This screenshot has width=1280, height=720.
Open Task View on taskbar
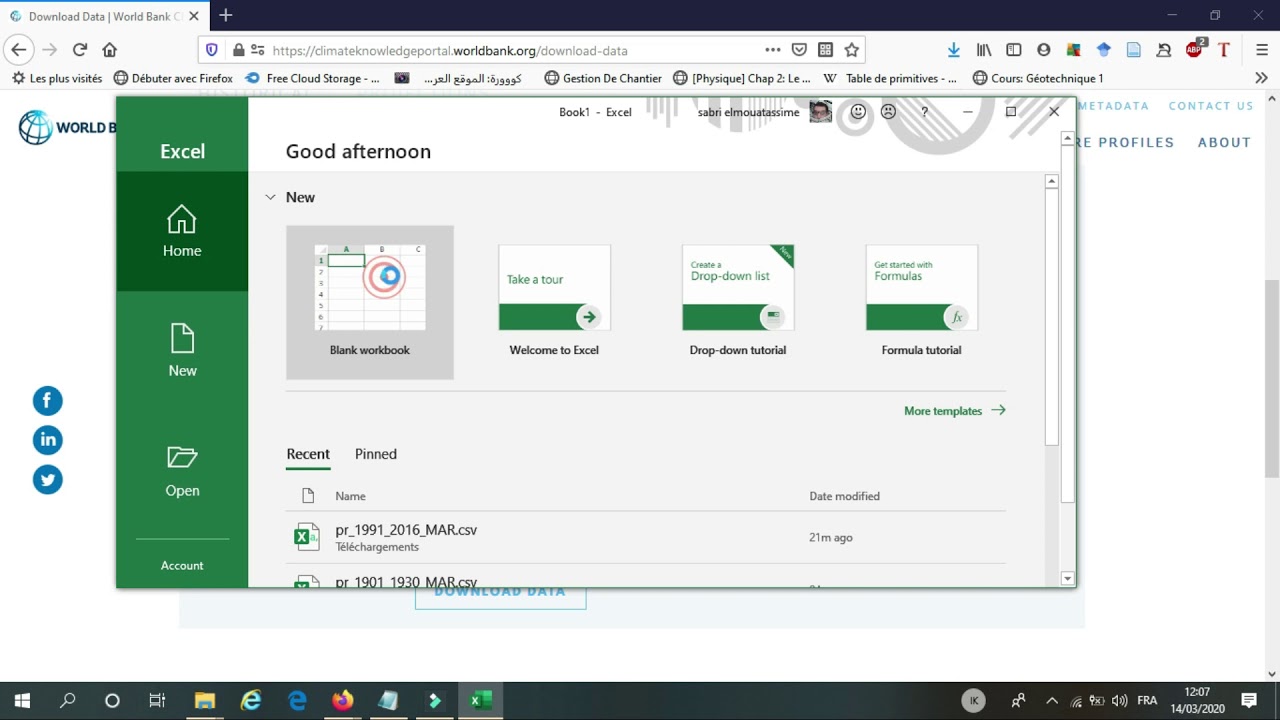coord(157,701)
